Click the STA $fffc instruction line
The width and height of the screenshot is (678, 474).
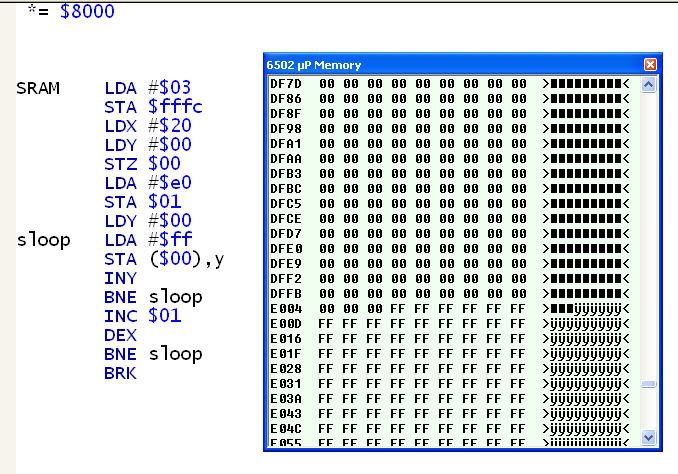[x=152, y=107]
